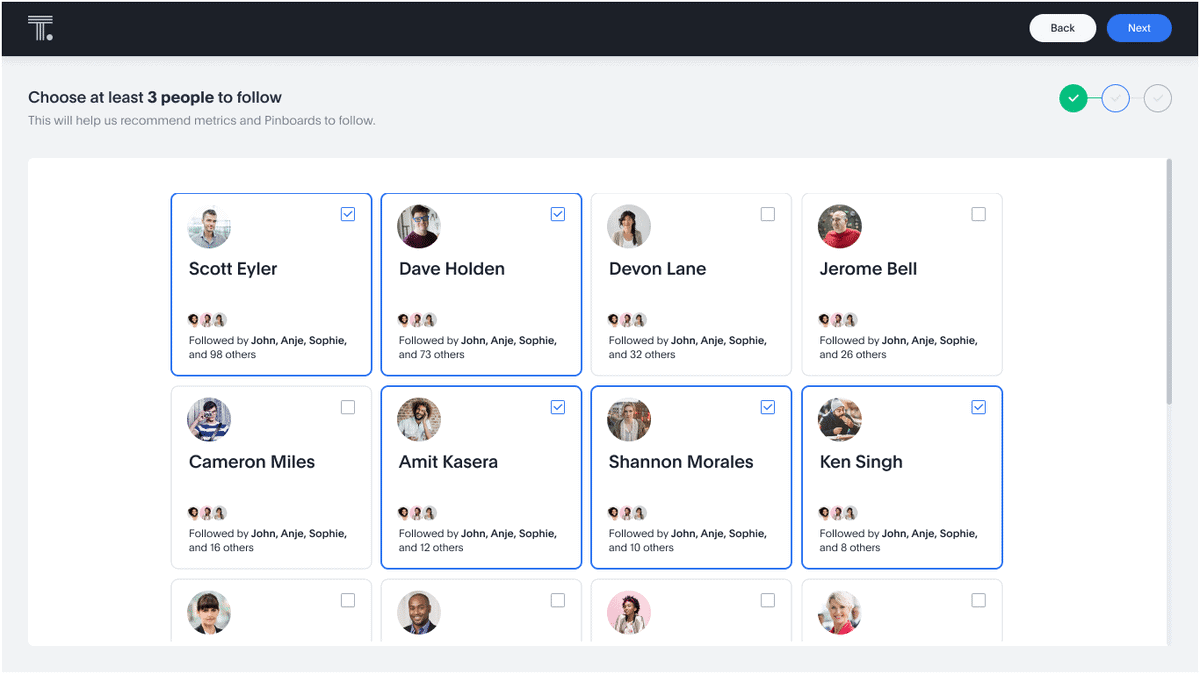
Task: Select the completed green step indicator
Action: click(1073, 98)
